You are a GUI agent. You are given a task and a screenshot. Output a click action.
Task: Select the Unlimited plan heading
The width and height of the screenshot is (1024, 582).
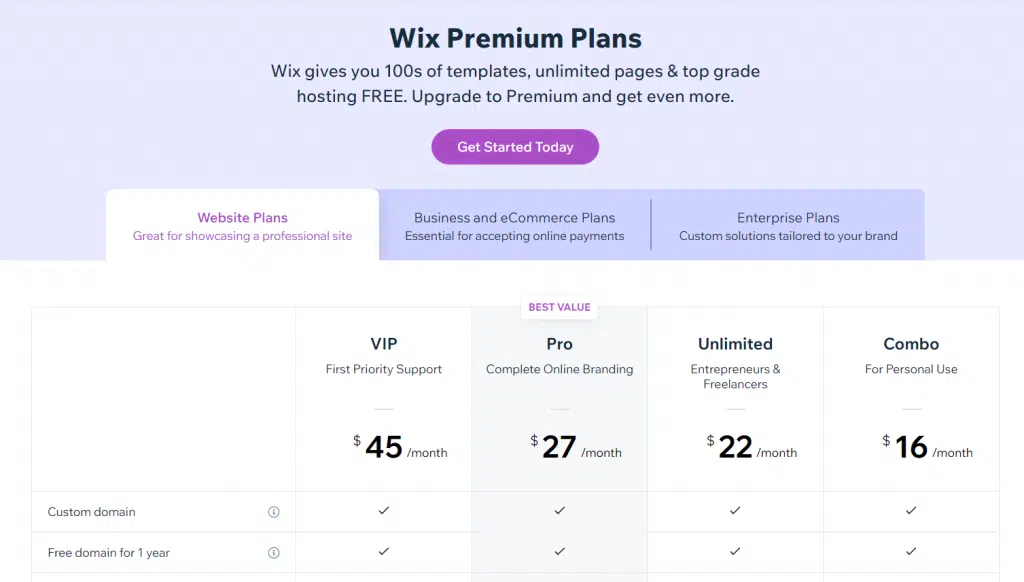pos(735,344)
